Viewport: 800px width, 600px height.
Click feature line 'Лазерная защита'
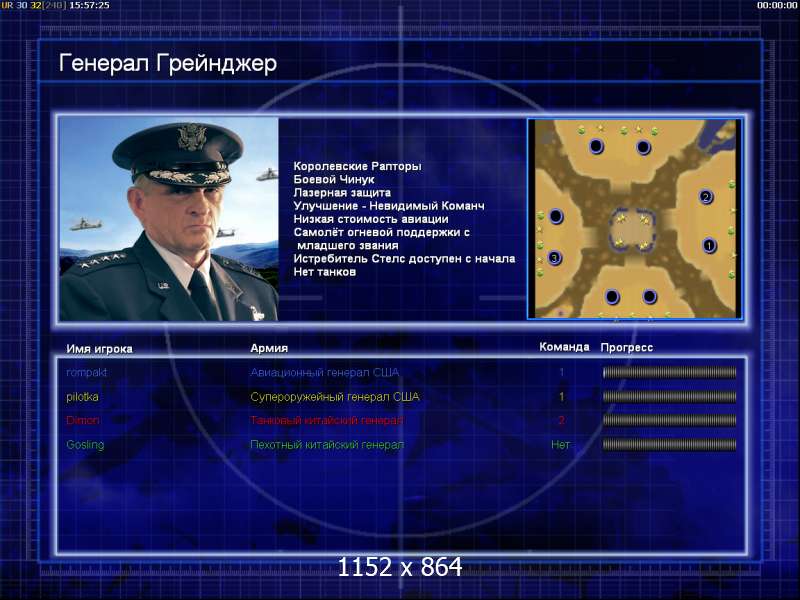(342, 193)
